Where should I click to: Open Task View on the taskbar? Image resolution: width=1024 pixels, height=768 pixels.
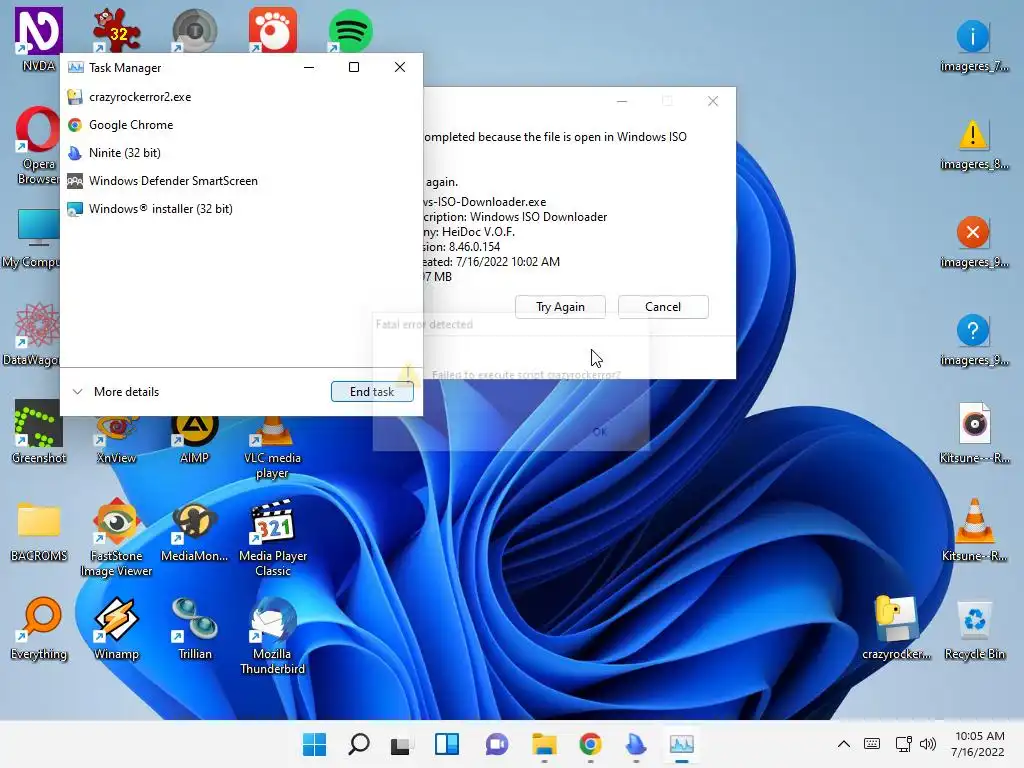pyautogui.click(x=400, y=744)
